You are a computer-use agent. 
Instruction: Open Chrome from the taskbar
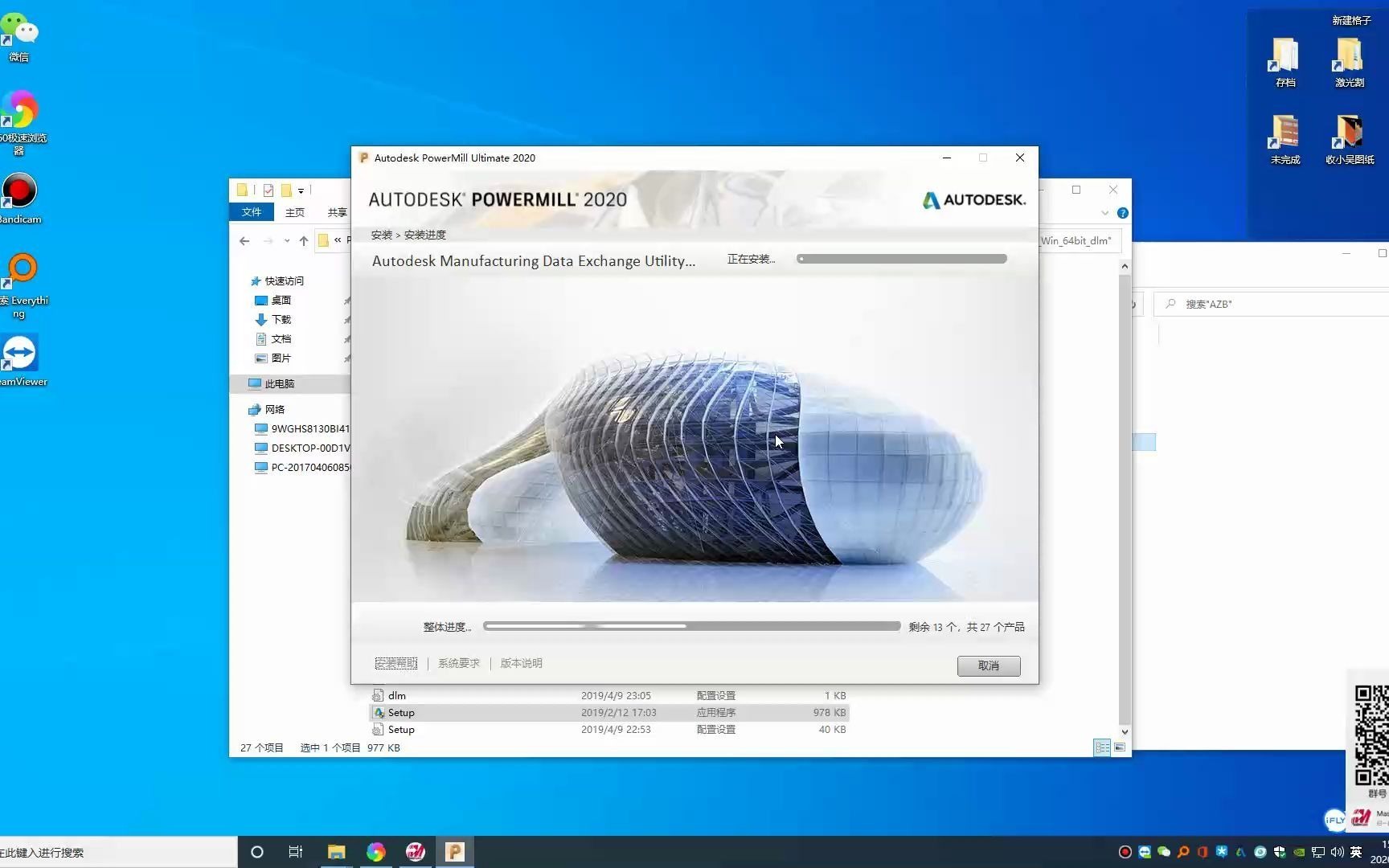point(375,851)
